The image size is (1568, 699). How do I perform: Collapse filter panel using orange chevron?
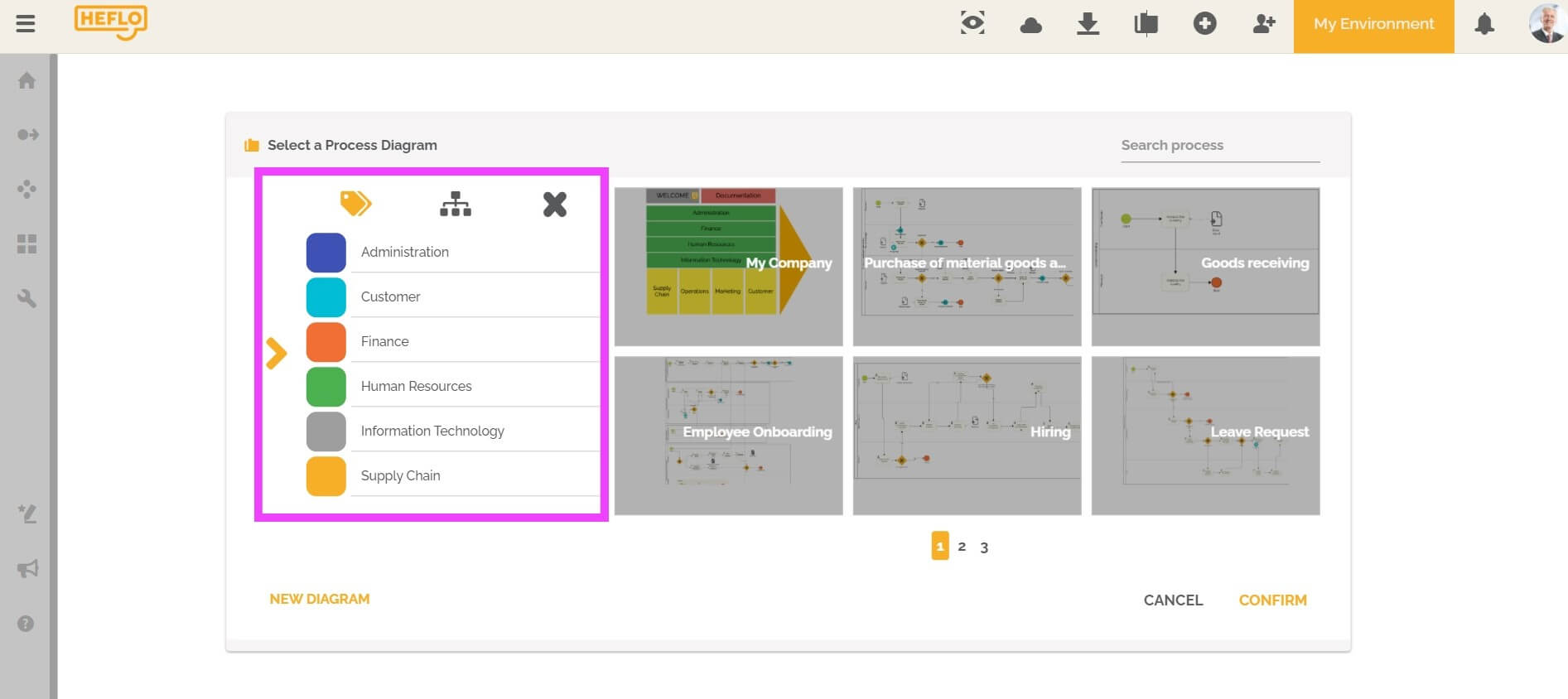pyautogui.click(x=276, y=354)
